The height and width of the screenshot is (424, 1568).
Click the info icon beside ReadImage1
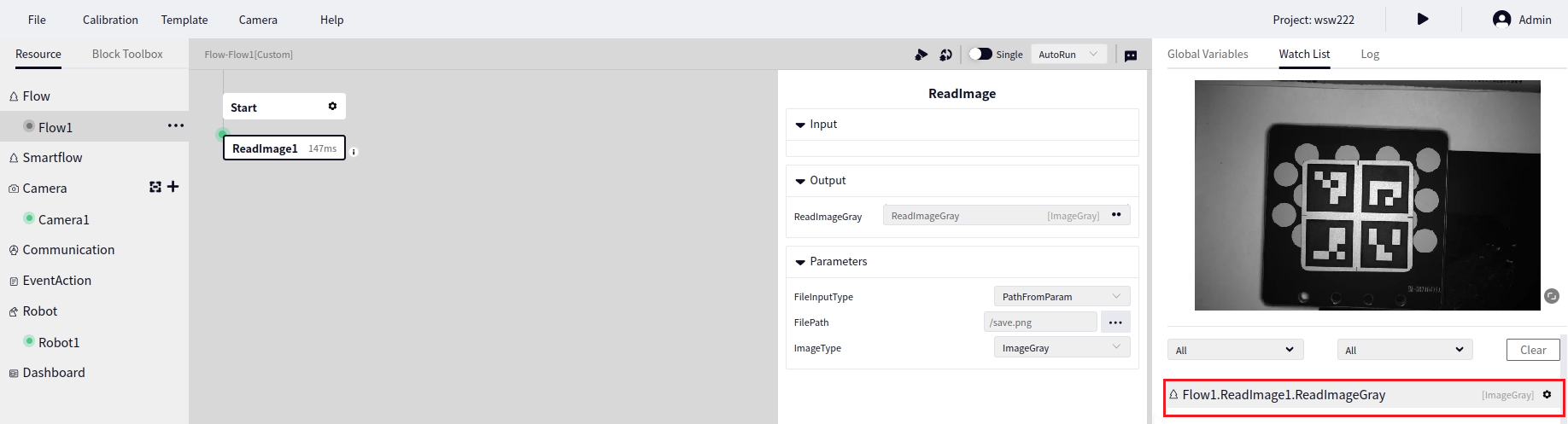coord(354,152)
